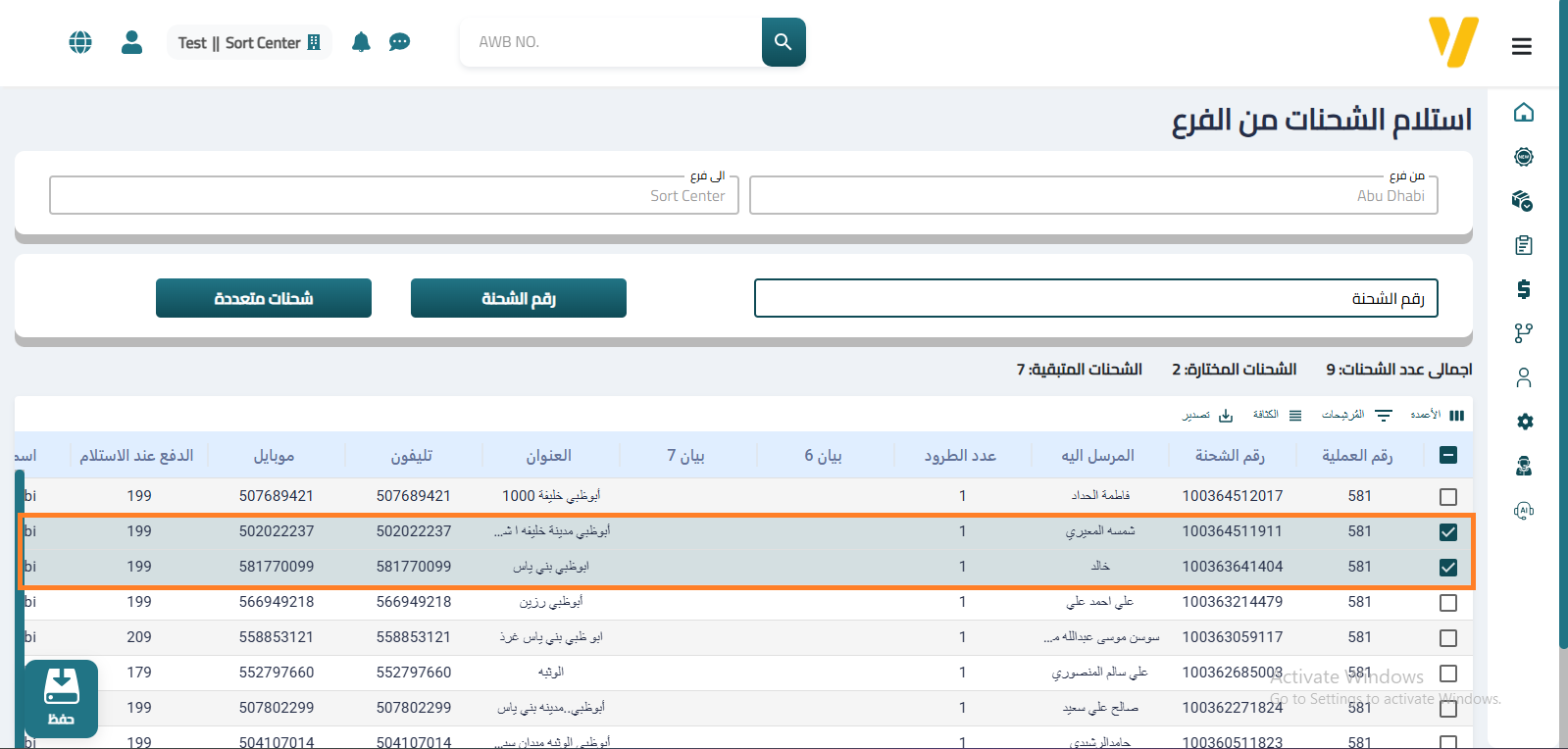1568x749 pixels.
Task: Sort by بيان 7 column header
Action: (x=685, y=455)
